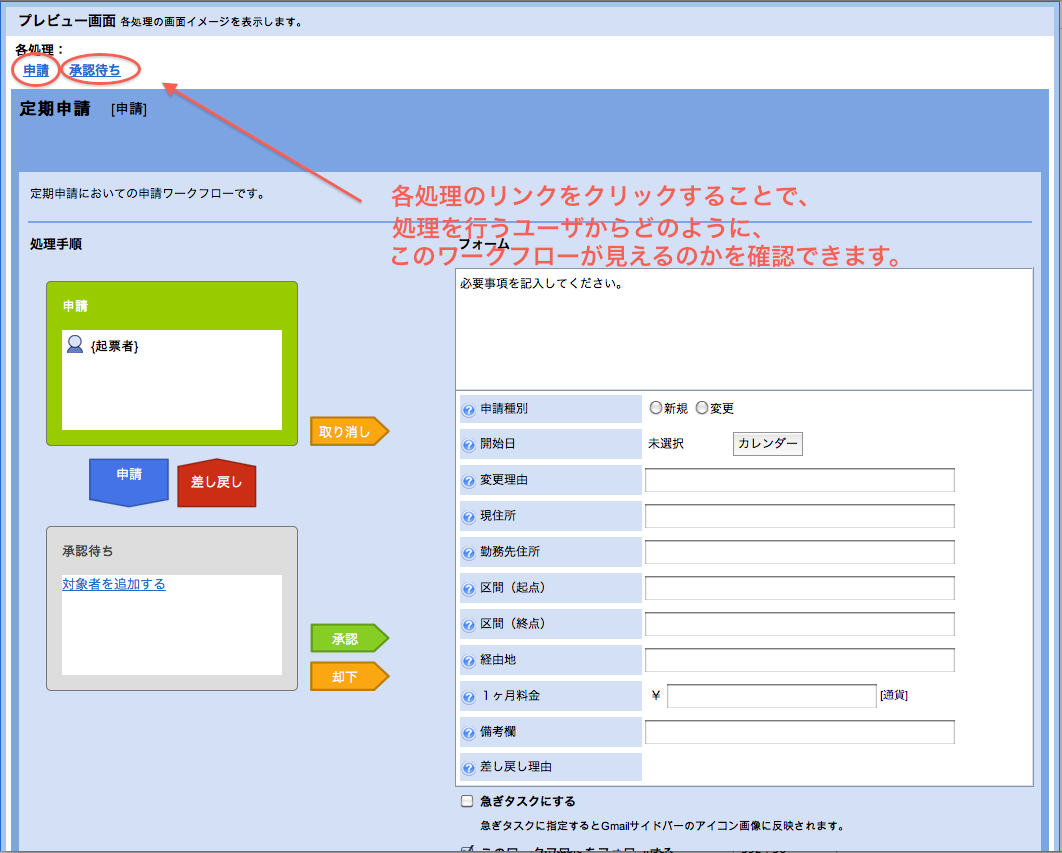Screen dimensions: 1062x853
Task: Select the user icon beside {起票者}
Action: tap(74, 343)
